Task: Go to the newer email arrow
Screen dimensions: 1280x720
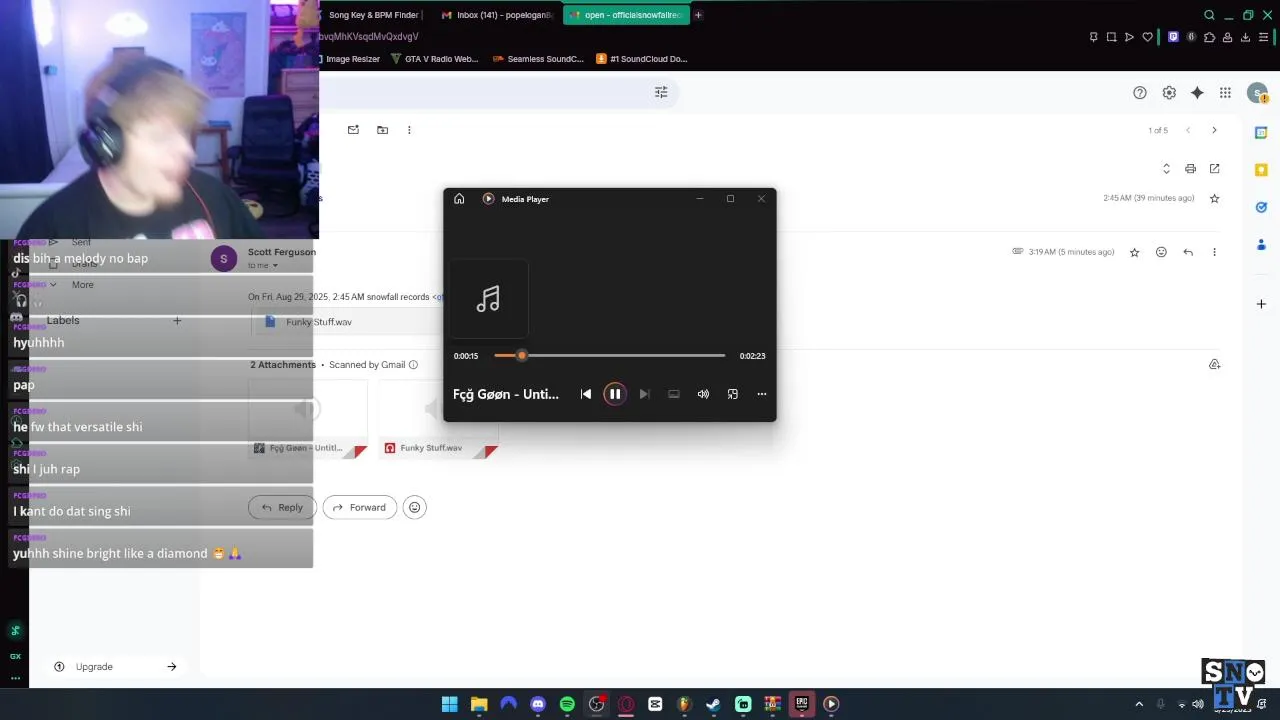Action: point(1188,130)
